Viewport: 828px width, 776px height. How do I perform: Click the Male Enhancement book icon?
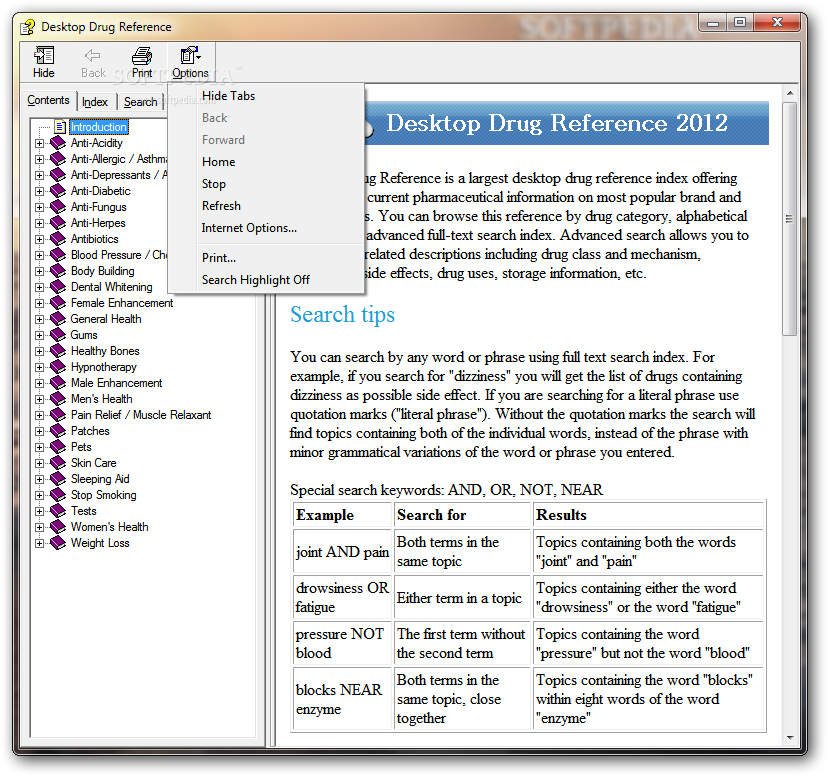58,383
